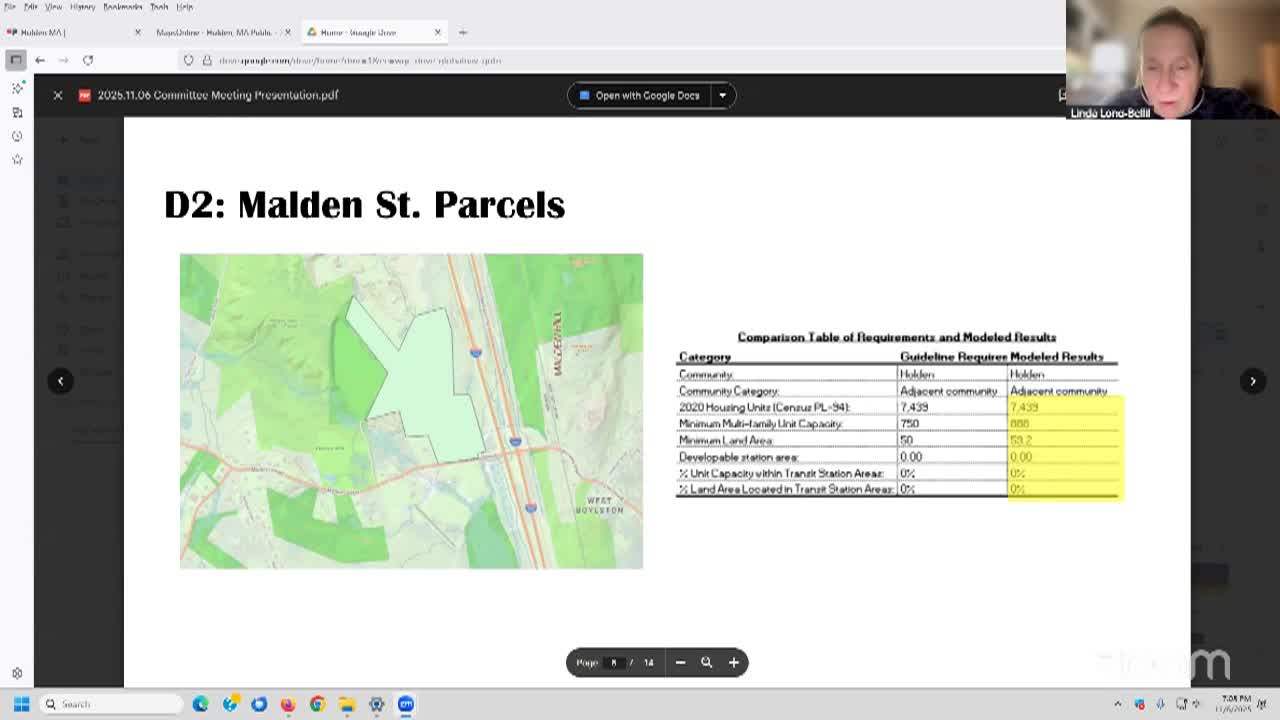
Task: Go to the previous slide arrow
Action: (x=60, y=381)
